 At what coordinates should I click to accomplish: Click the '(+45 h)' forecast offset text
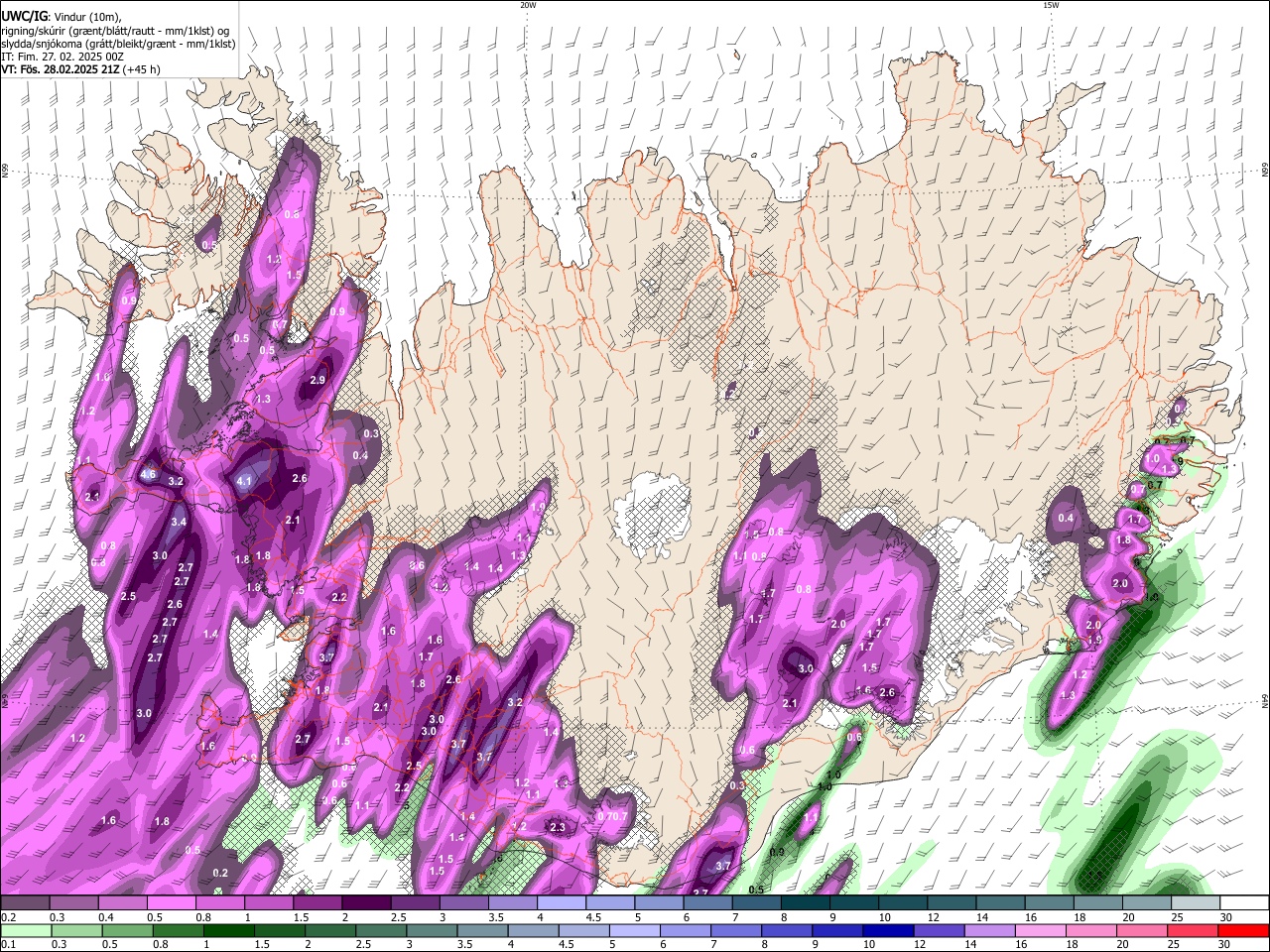coord(142,69)
